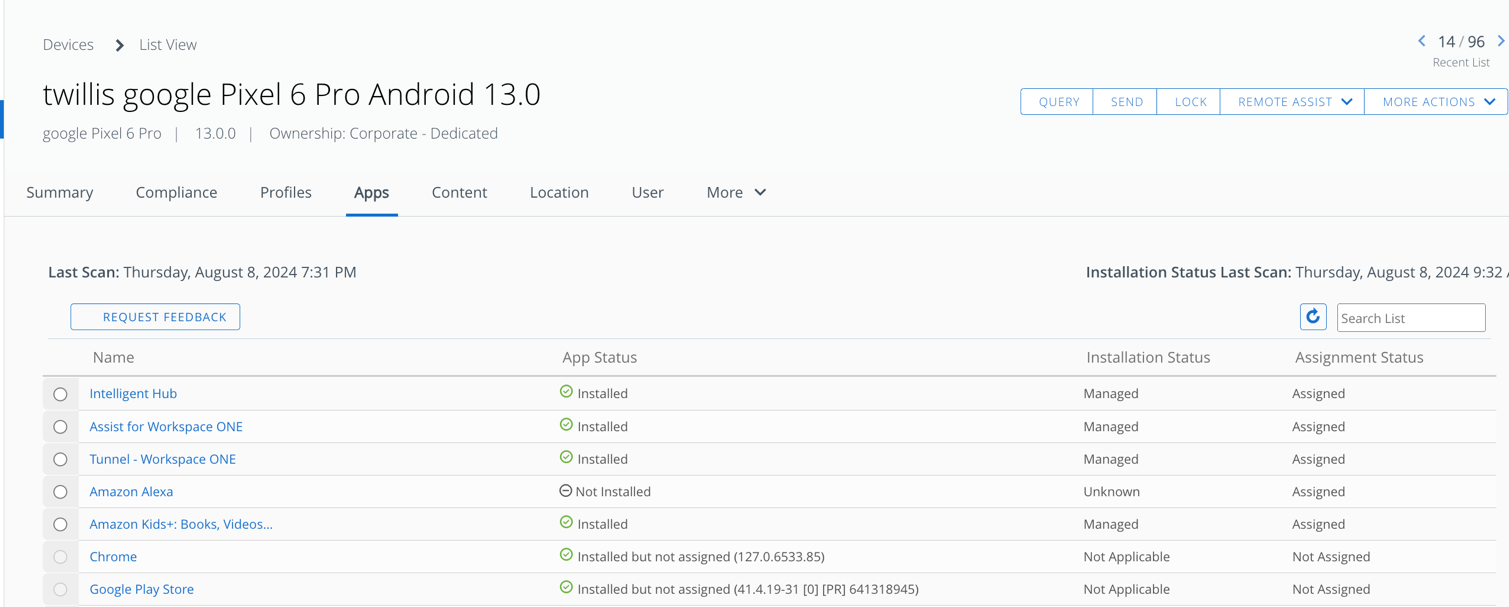Go to next device using right arrow

point(1500,42)
